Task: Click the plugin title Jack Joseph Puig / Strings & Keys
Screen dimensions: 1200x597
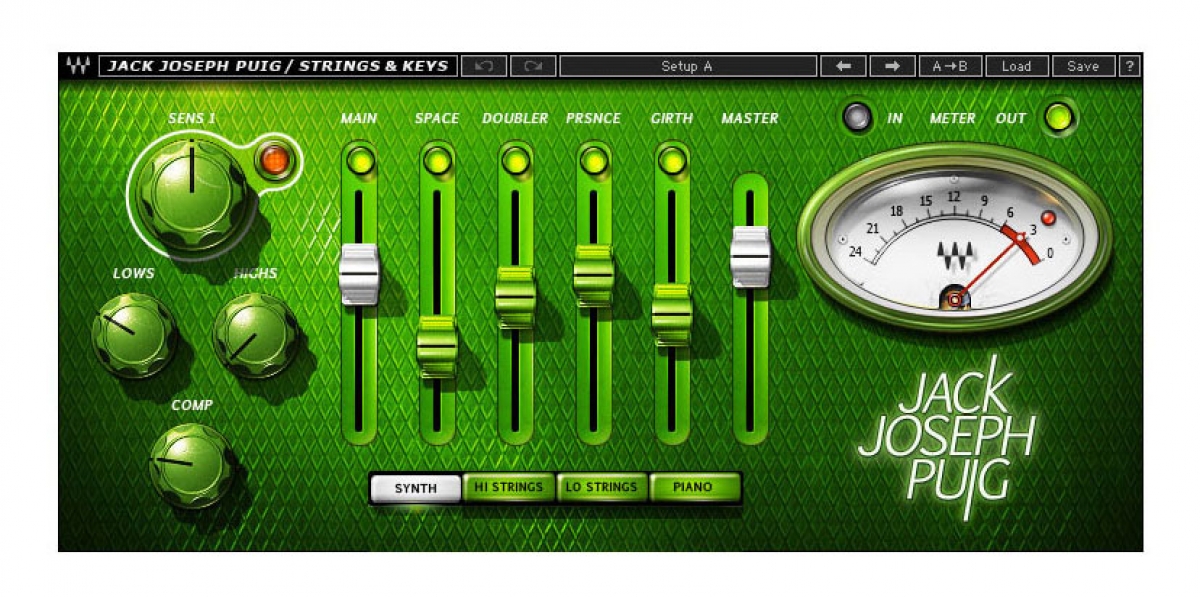Action: click(277, 67)
